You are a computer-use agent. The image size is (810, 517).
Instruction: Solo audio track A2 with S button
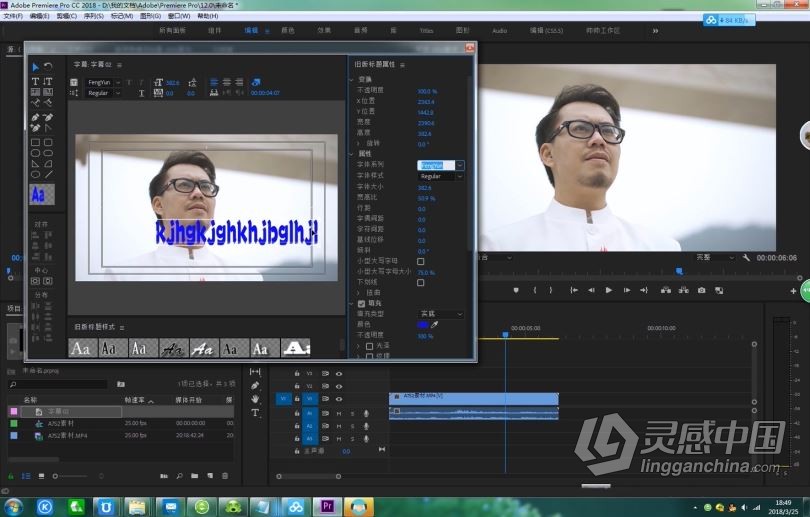coord(353,426)
